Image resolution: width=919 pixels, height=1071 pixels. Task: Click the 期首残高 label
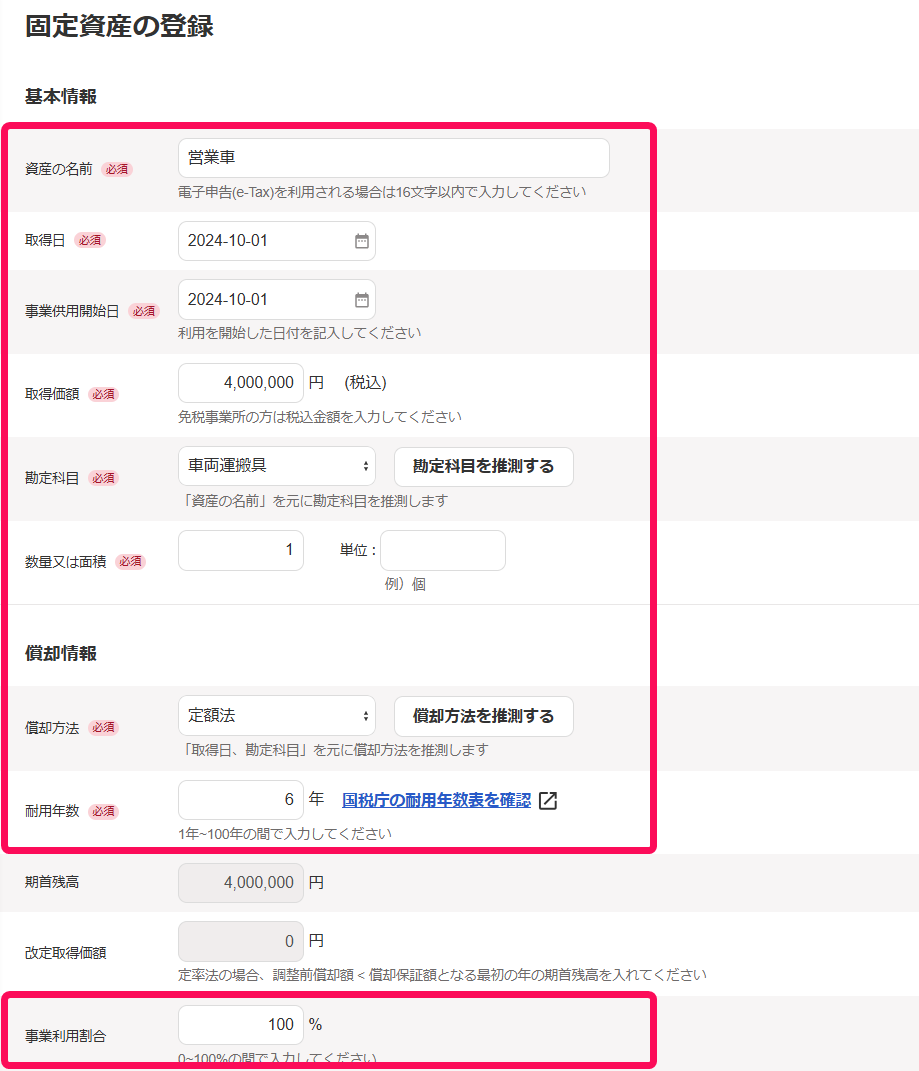[52, 882]
